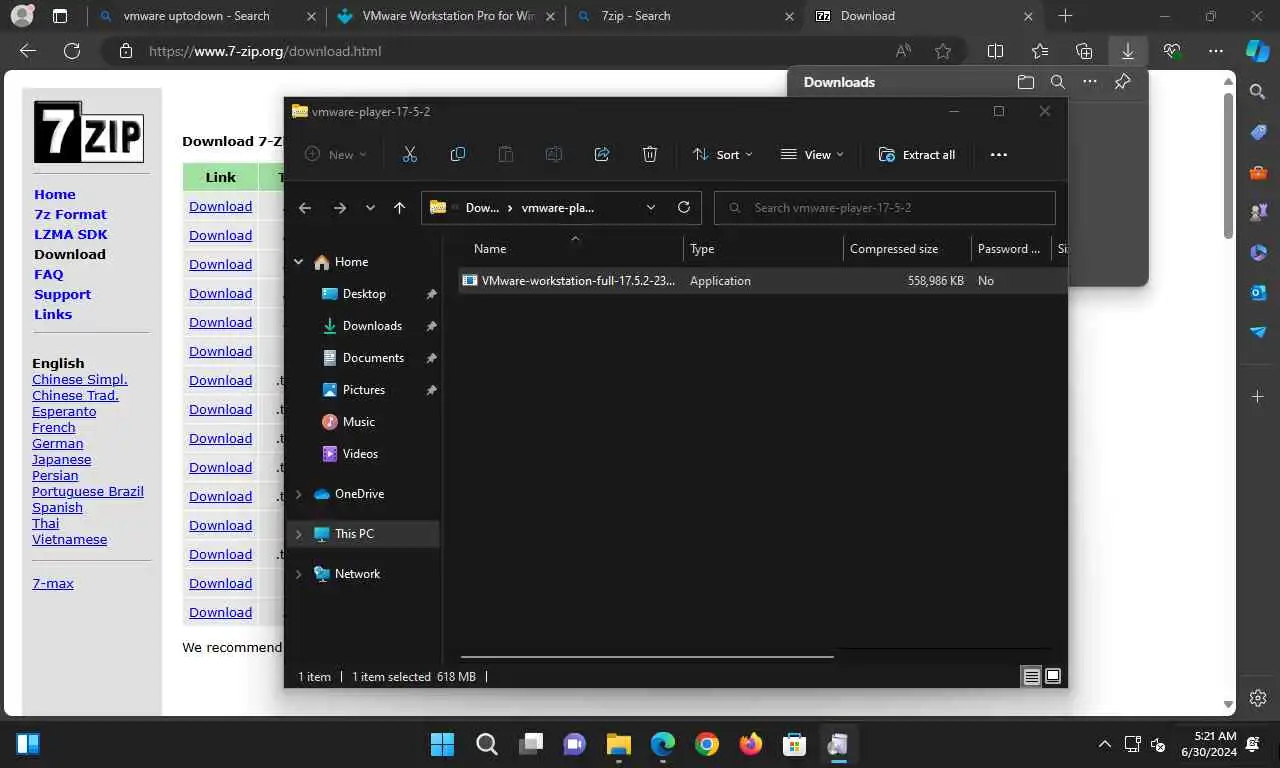
Task: Open Microsoft Store from taskbar
Action: click(794, 744)
